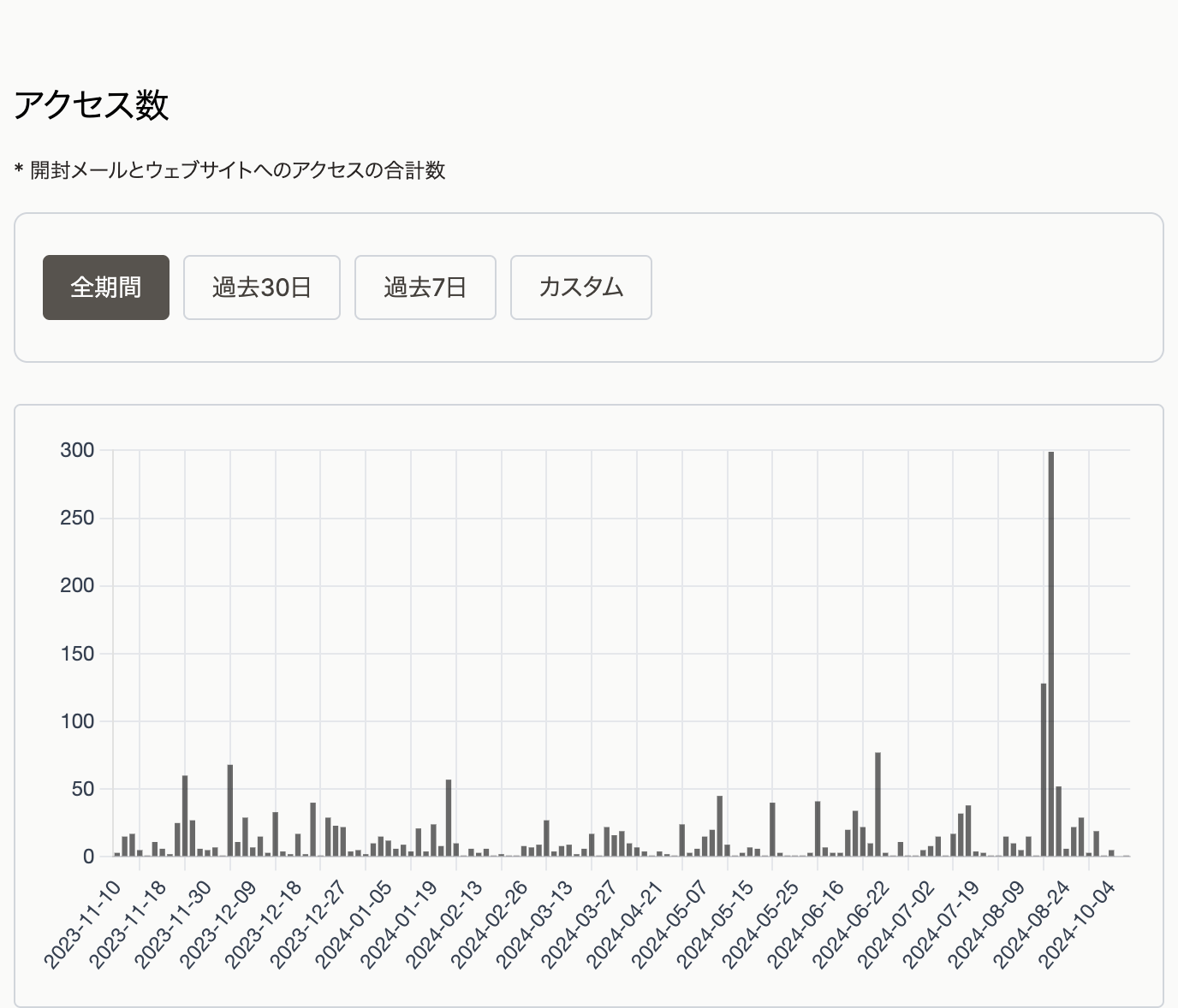Show the 過去7日 access data
Image resolution: width=1178 pixels, height=1008 pixels.
coord(425,288)
